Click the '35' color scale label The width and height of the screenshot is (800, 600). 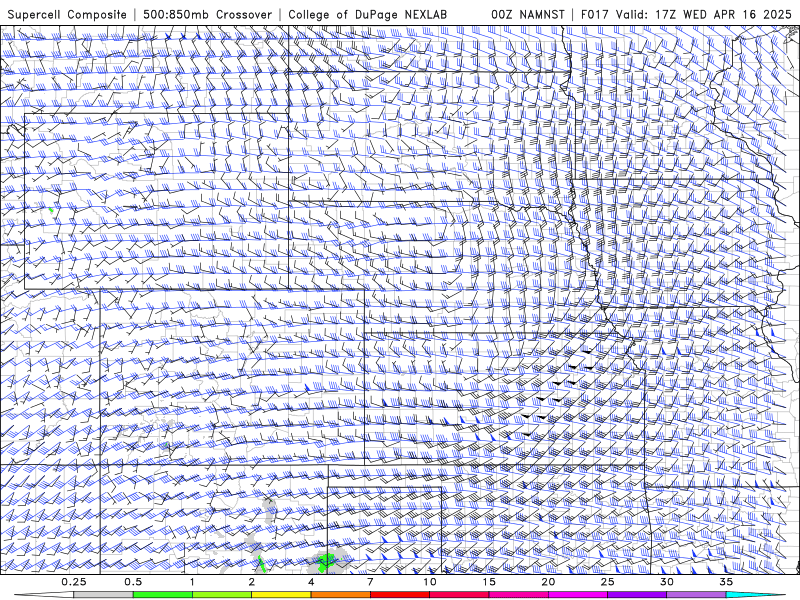(726, 582)
